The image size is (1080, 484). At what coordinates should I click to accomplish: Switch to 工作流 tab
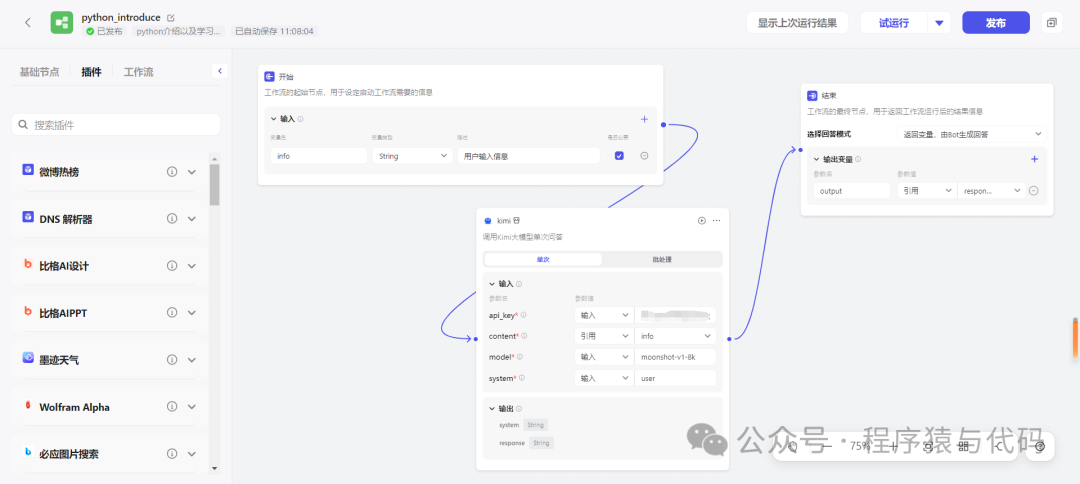[138, 72]
